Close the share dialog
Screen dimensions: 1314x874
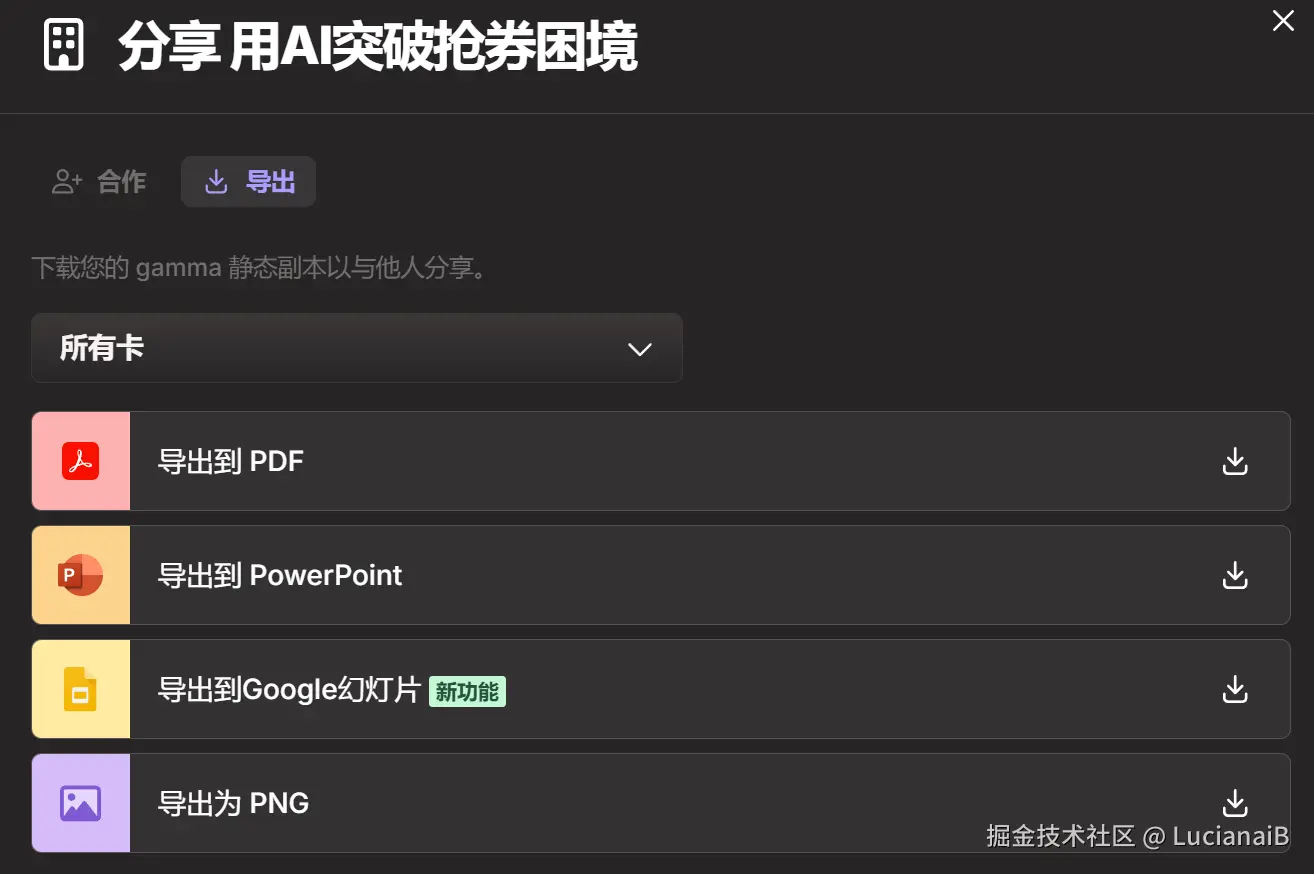tap(1282, 20)
